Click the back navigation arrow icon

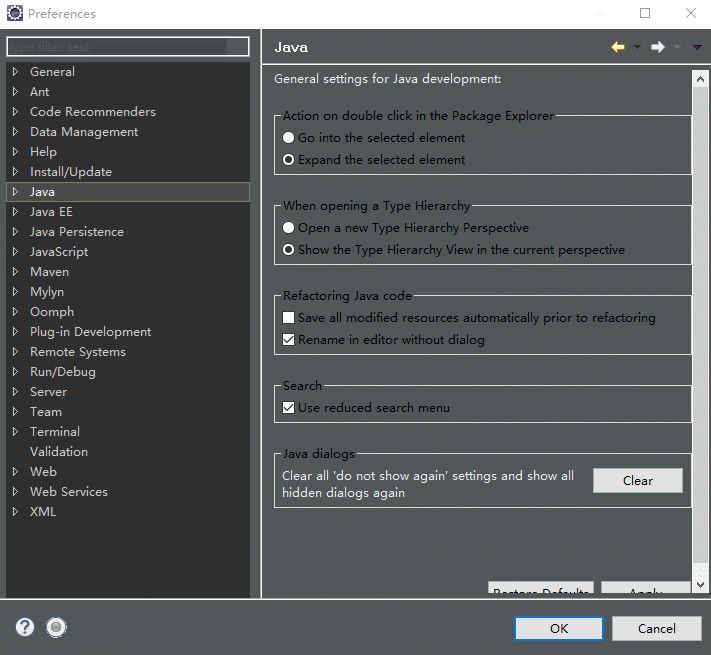coord(618,47)
